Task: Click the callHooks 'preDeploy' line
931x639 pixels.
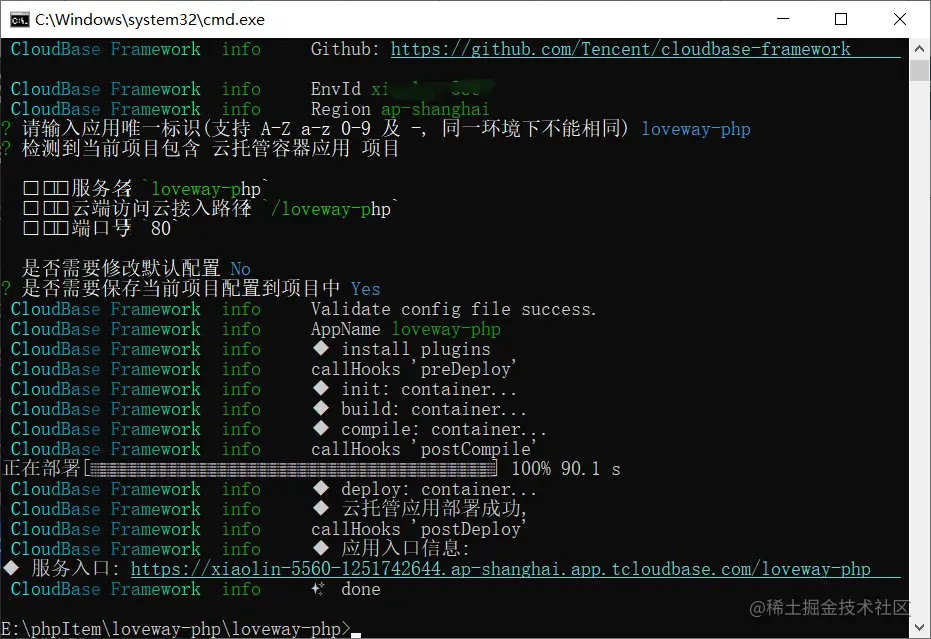Action: pos(414,369)
